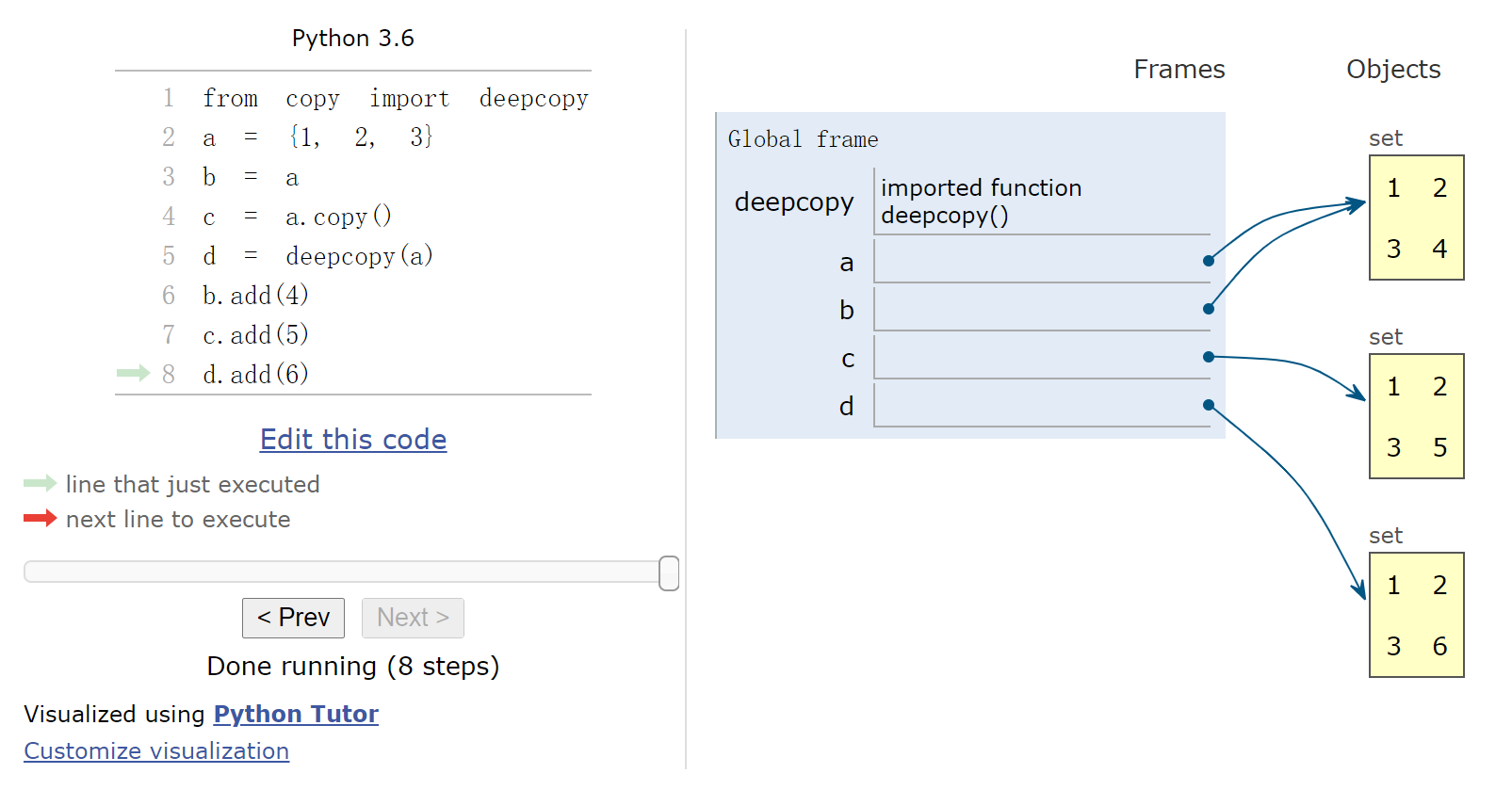Click code line 5 deepcopy(a)

pos(317,256)
